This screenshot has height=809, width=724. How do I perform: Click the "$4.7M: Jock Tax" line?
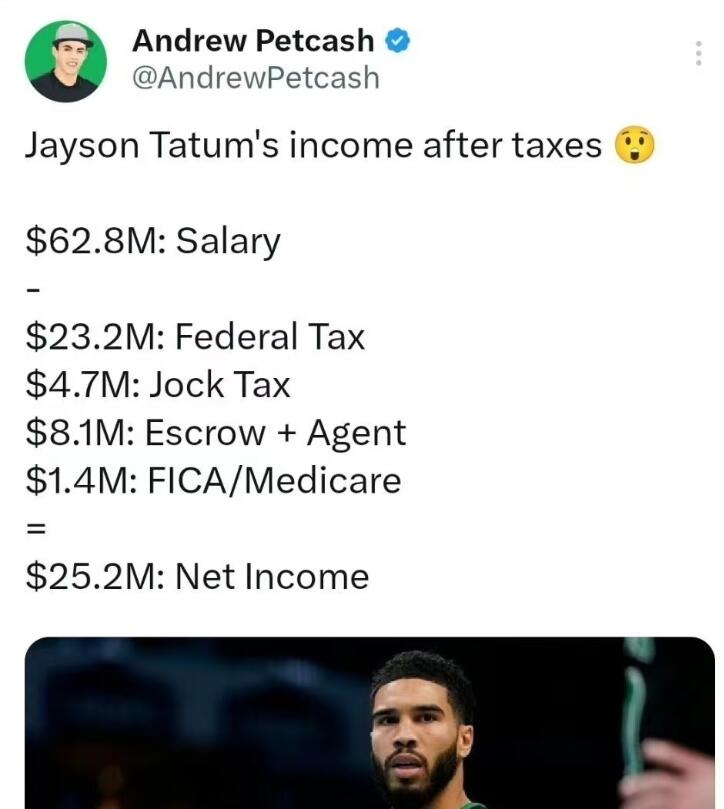coord(158,385)
